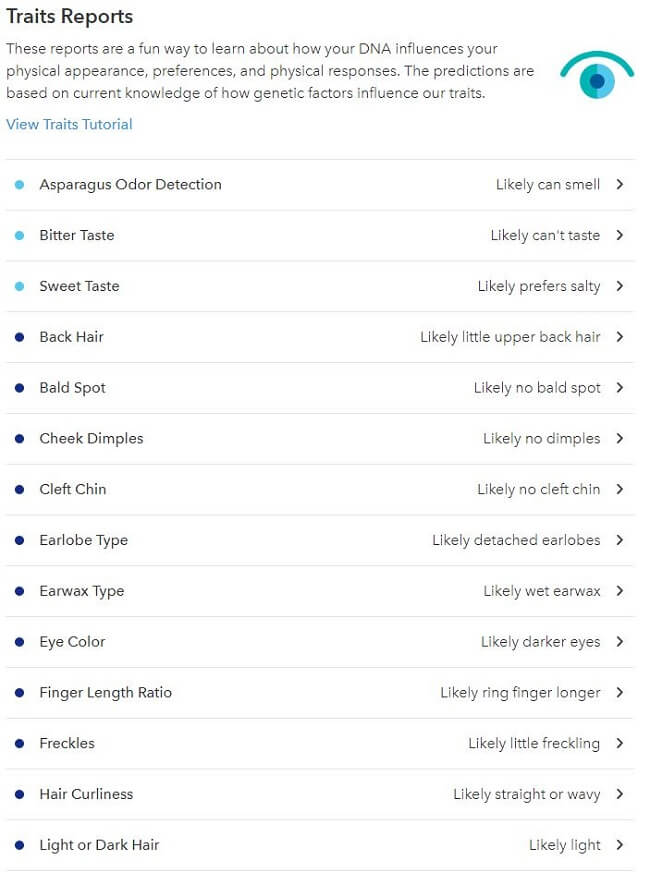Click the eye icon beside Traits Reports

coord(597,75)
